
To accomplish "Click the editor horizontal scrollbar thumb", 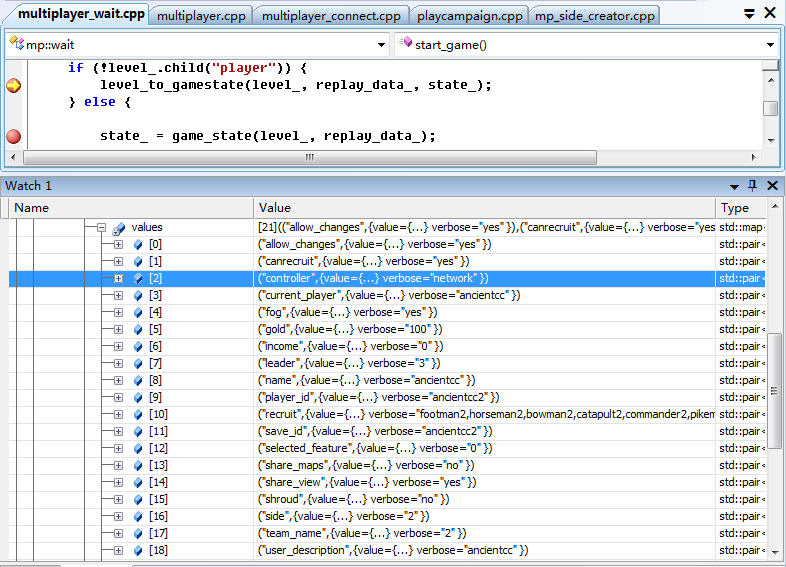I will [310, 157].
